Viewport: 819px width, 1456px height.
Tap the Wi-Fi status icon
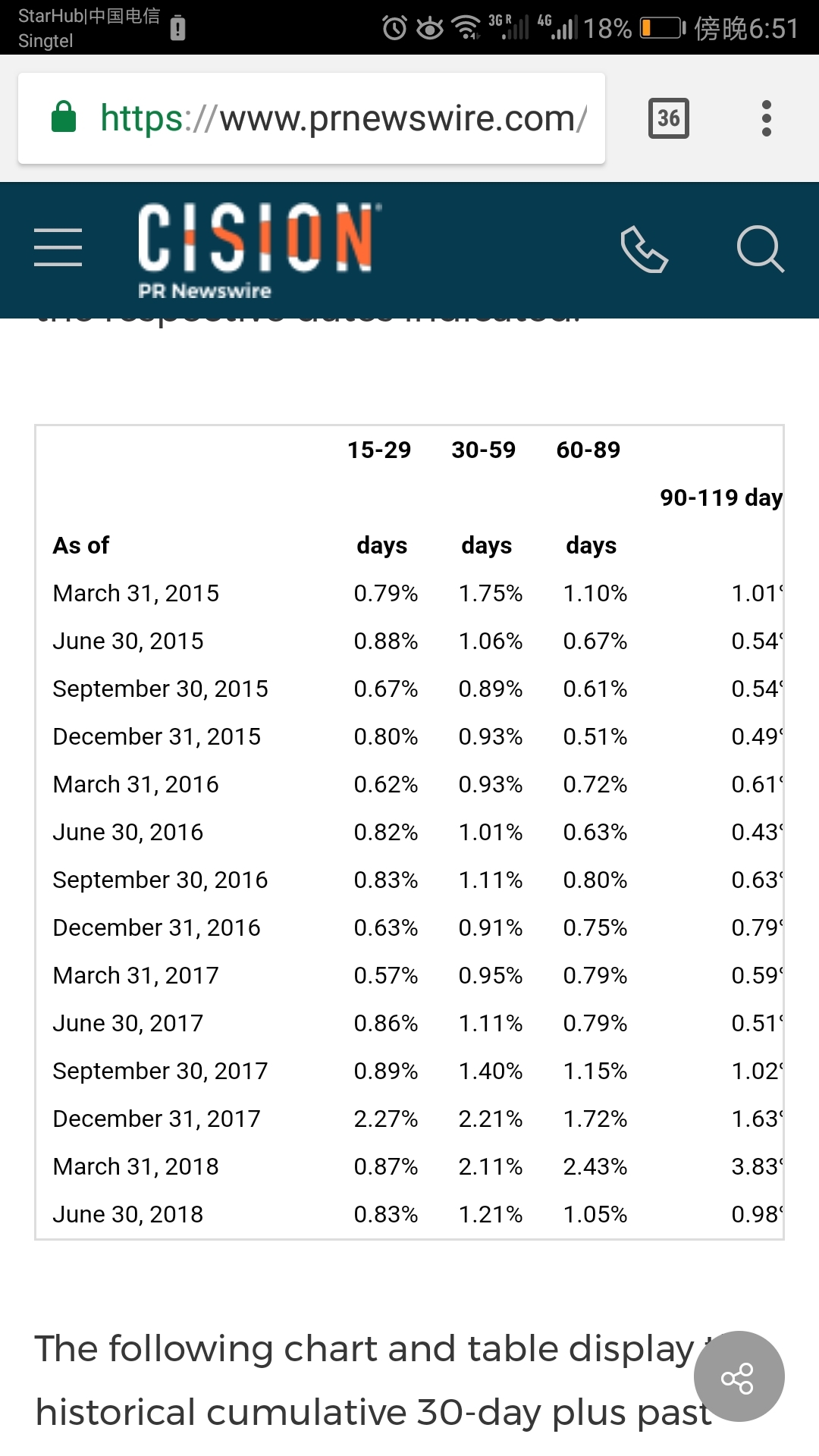click(466, 27)
